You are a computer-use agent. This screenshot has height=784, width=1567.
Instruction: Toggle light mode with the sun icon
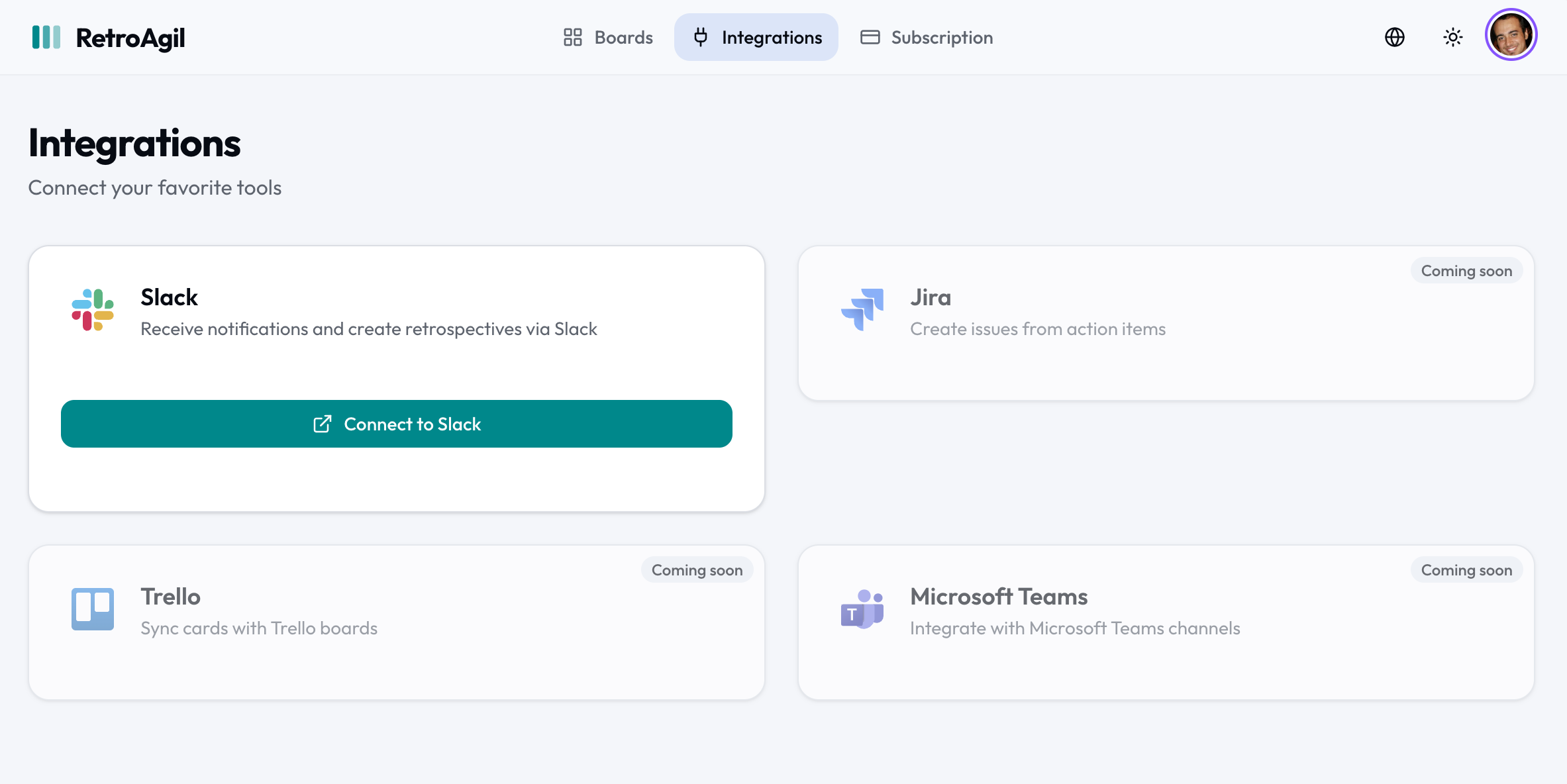(x=1453, y=37)
